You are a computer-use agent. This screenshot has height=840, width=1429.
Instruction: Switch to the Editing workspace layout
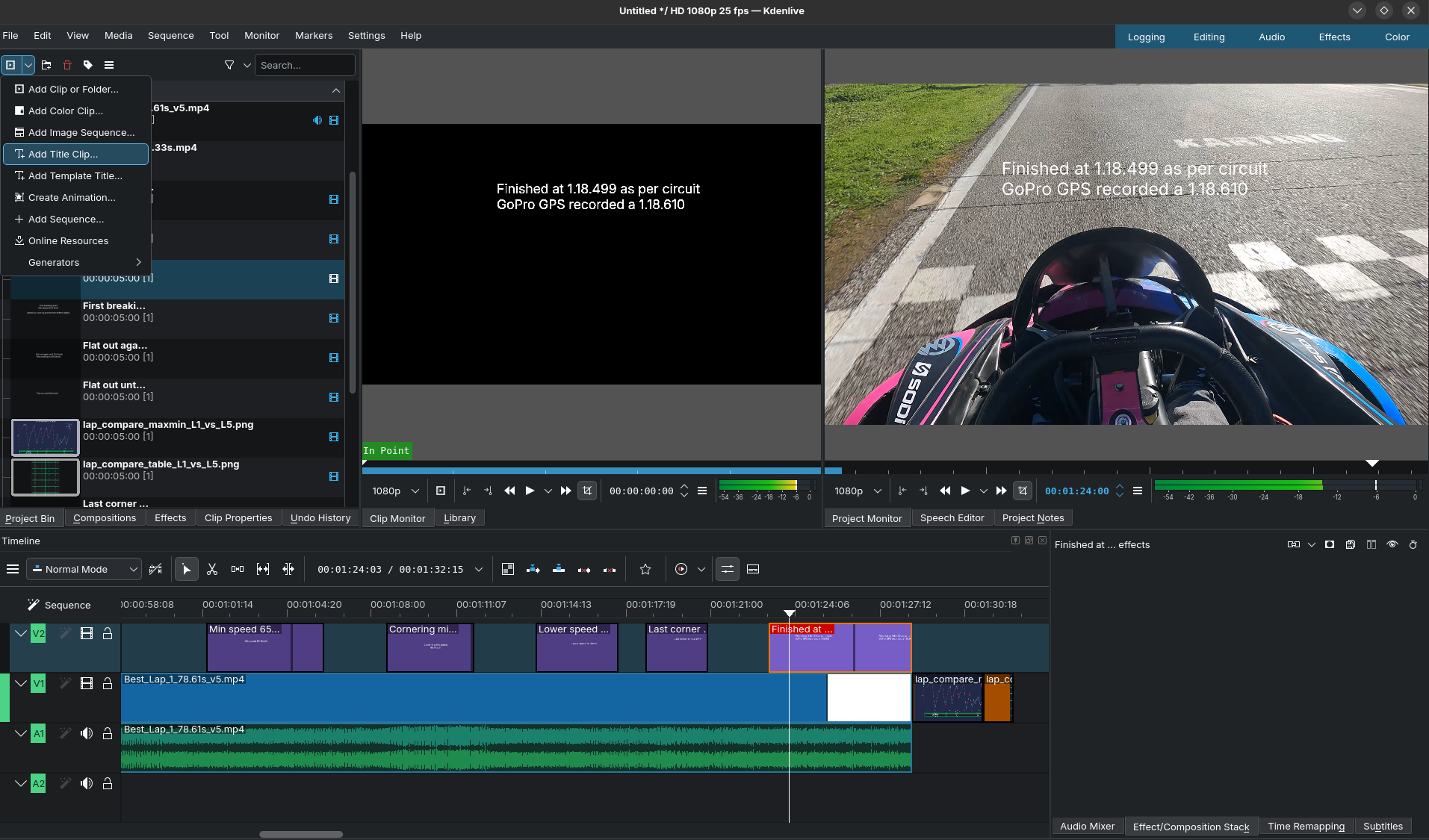click(x=1209, y=37)
